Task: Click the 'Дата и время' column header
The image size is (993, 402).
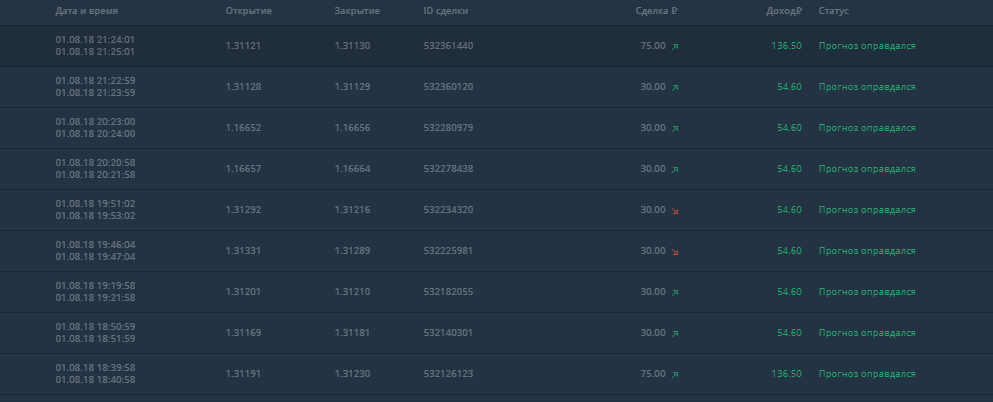Action: 86,11
